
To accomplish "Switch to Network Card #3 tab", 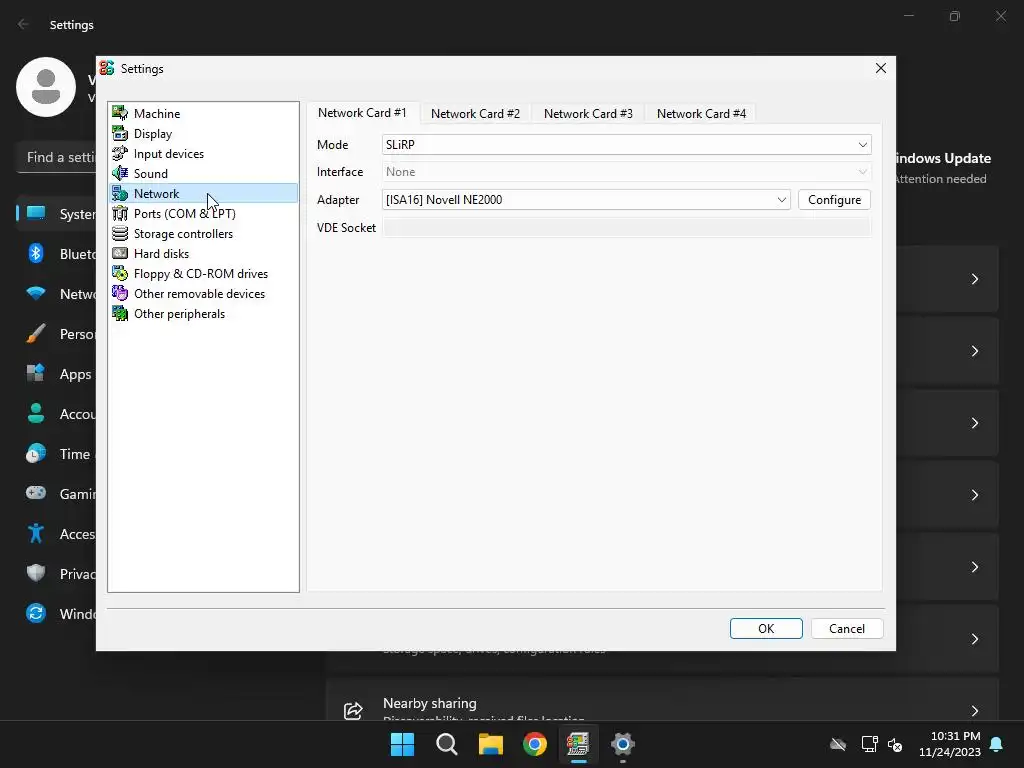I will click(x=588, y=114).
